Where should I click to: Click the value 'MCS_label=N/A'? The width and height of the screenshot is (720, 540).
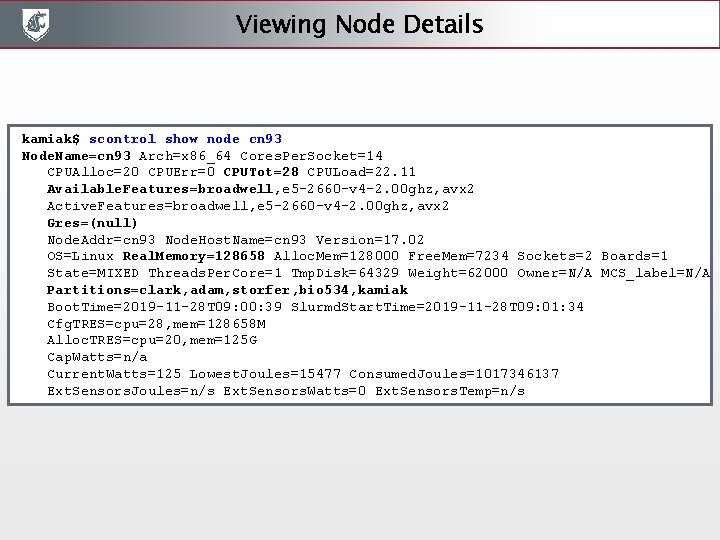click(656, 273)
